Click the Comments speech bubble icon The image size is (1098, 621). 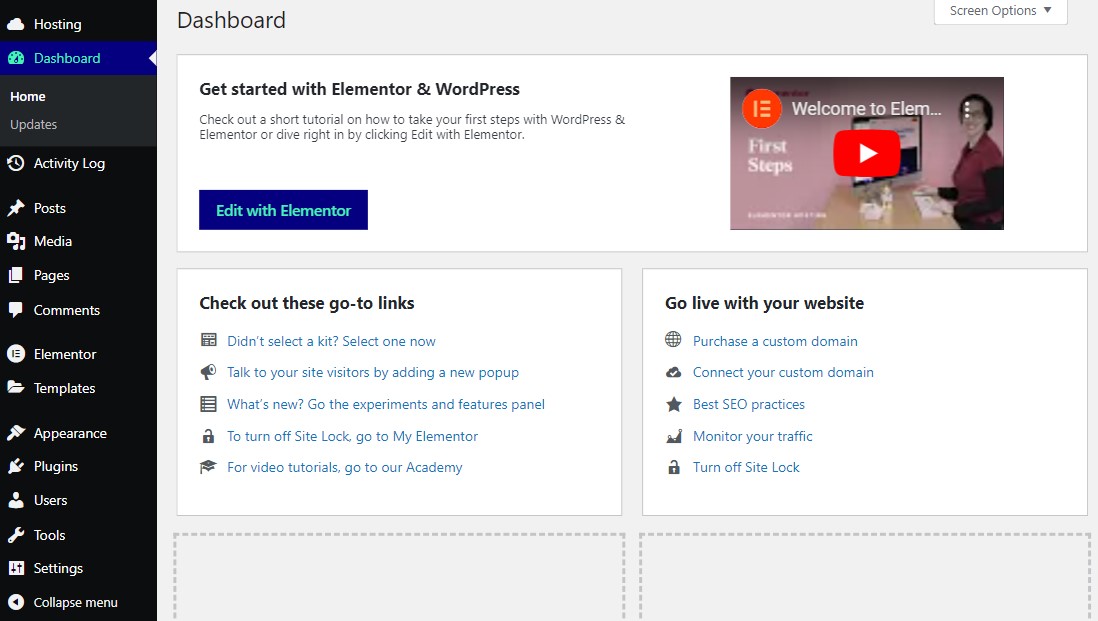click(x=16, y=310)
